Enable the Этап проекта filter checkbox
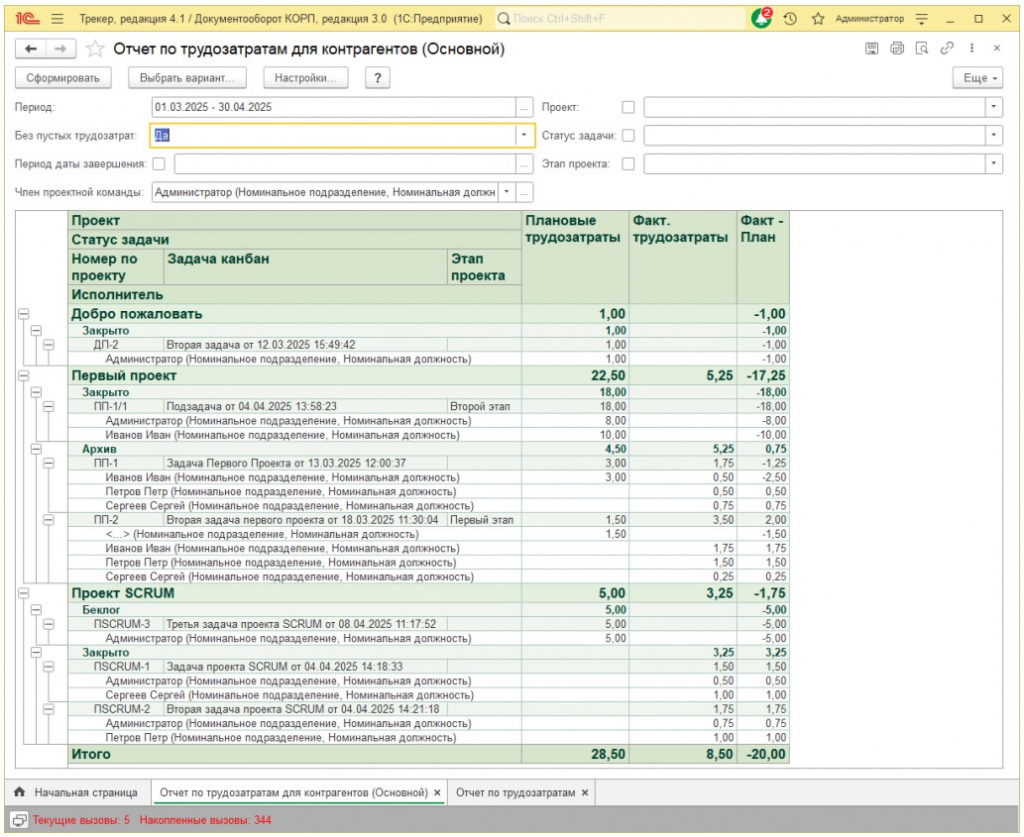 click(x=628, y=164)
